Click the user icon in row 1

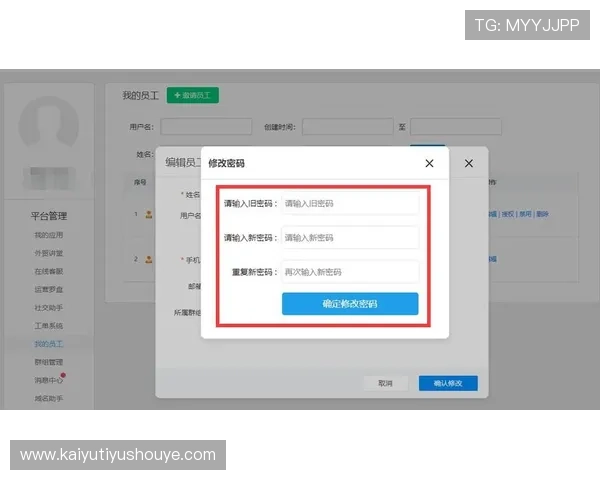149,214
